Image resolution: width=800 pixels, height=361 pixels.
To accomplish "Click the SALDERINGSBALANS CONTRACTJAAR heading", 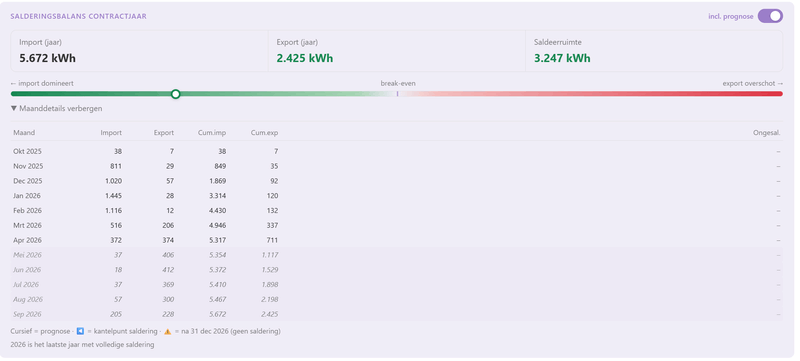I will click(x=79, y=16).
